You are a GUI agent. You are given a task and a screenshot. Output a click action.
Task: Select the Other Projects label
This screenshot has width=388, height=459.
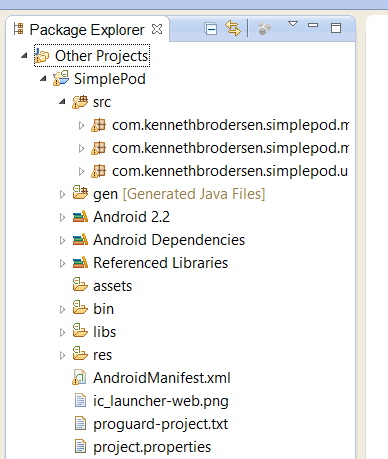click(x=102, y=56)
